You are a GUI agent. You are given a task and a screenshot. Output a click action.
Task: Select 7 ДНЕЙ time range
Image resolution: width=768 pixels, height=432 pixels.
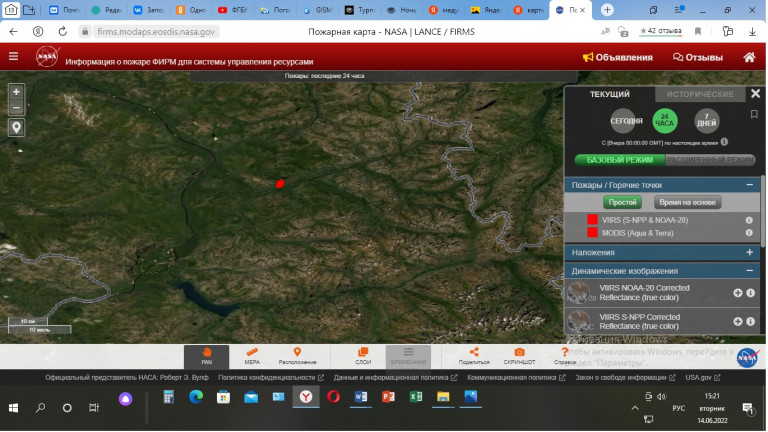(x=706, y=121)
